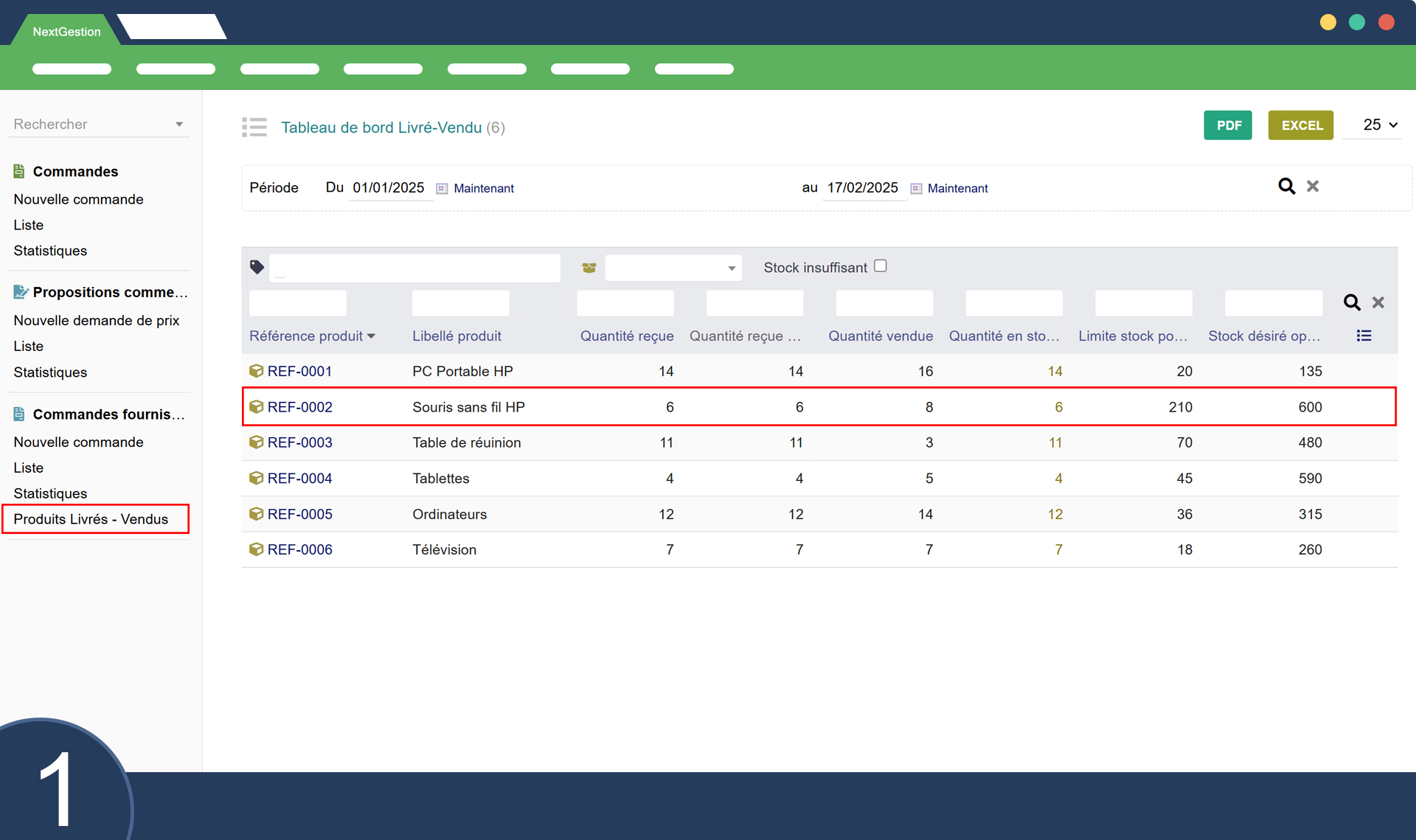Open the 25 rows-per-page selector
Image resolution: width=1416 pixels, height=840 pixels.
pyautogui.click(x=1379, y=125)
